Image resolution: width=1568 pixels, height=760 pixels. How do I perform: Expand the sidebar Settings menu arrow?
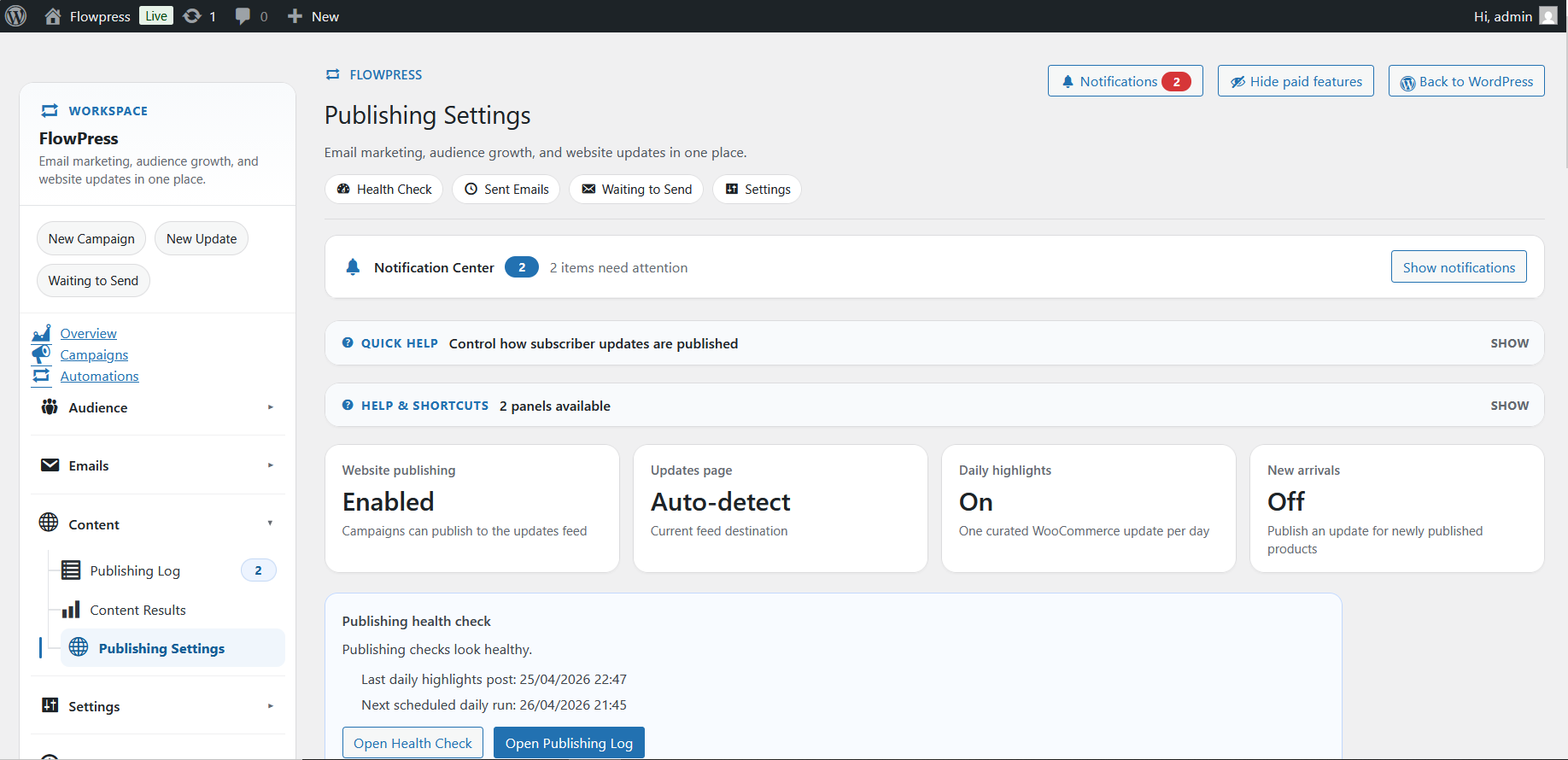[270, 706]
